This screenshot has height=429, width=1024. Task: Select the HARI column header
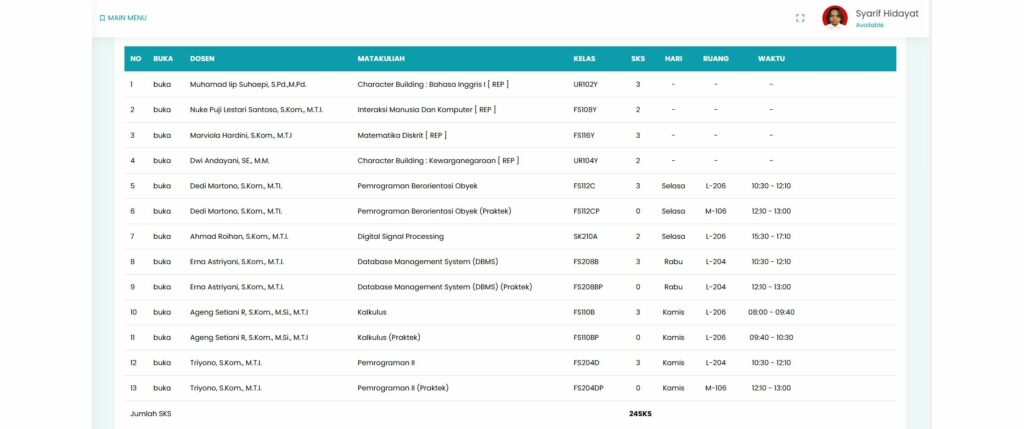point(673,59)
